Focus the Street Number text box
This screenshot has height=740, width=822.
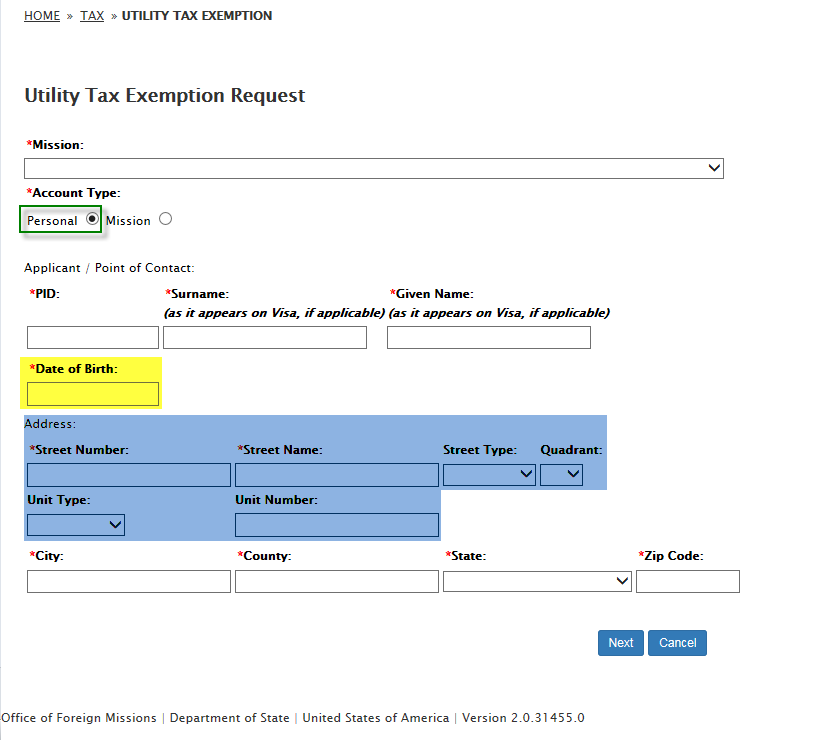(129, 475)
